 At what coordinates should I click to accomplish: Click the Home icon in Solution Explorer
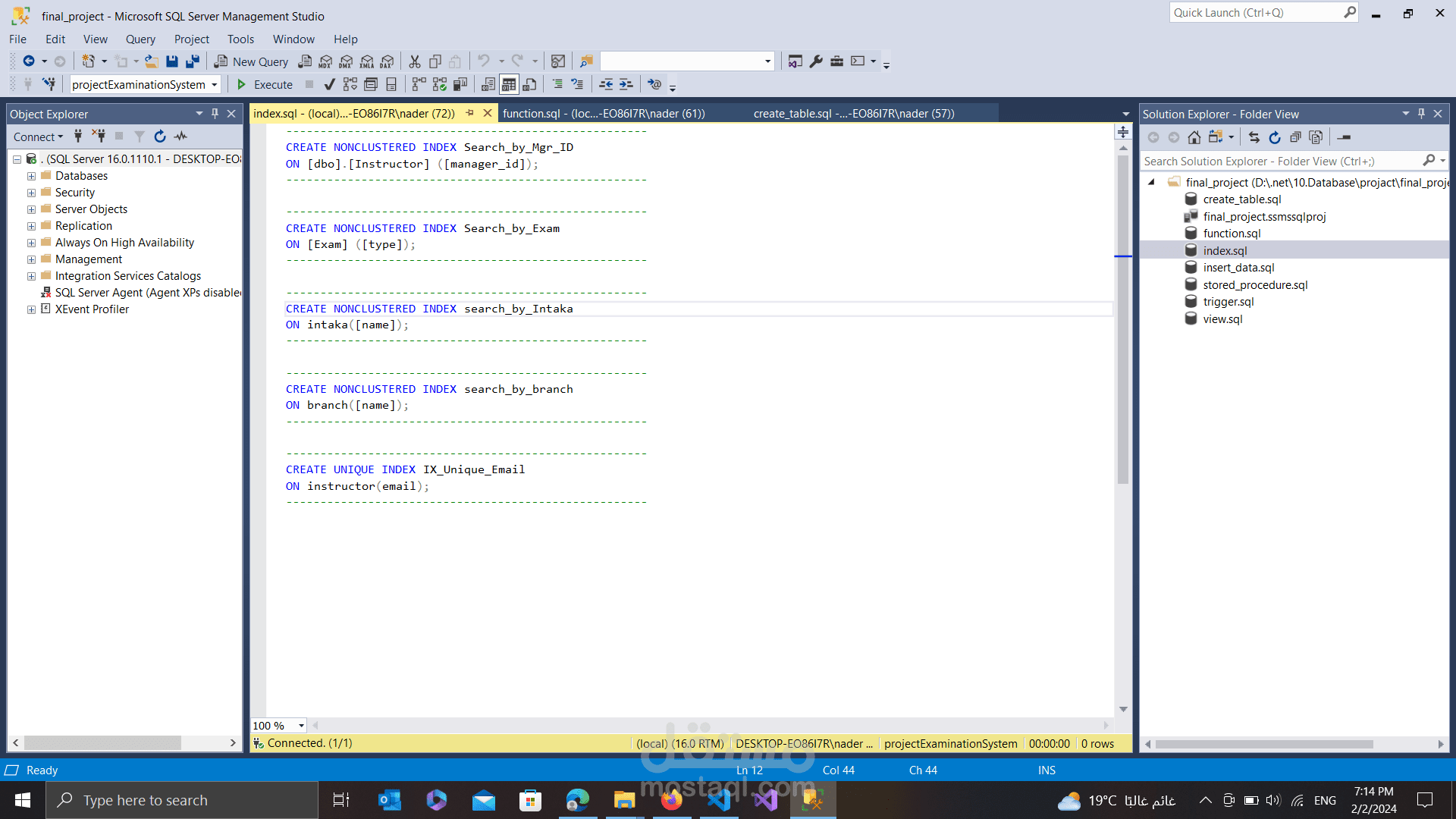[x=1194, y=137]
